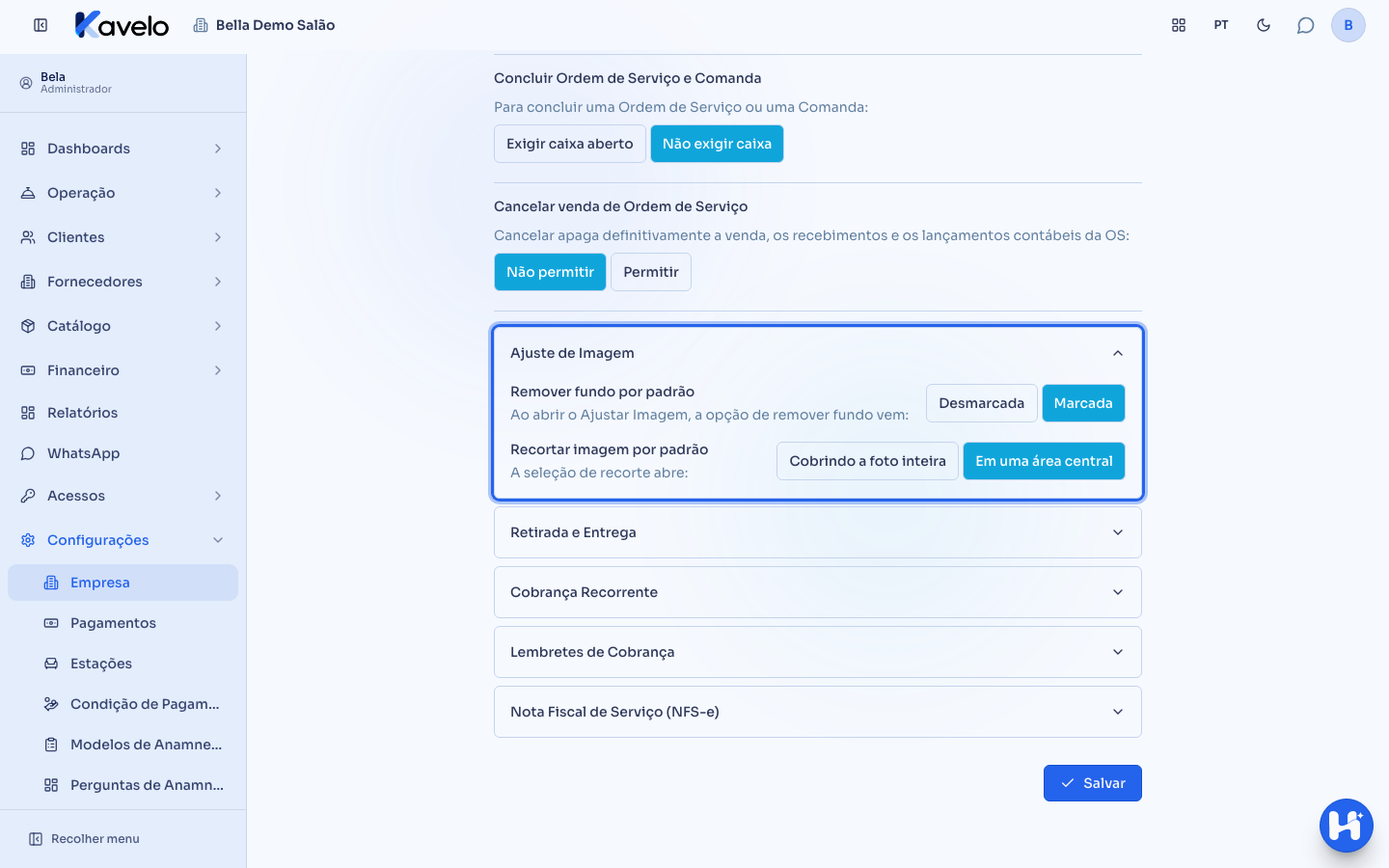Image resolution: width=1389 pixels, height=868 pixels.
Task: Set recorte to 'Cobrindo a foto inteira'
Action: coord(868,461)
